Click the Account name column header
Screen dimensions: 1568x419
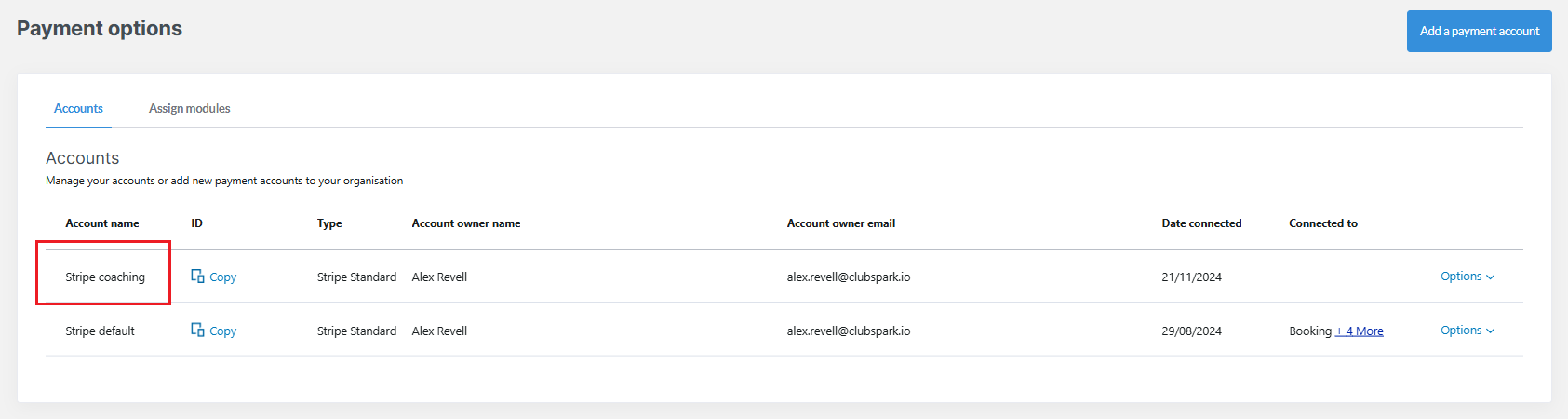pyautogui.click(x=101, y=223)
